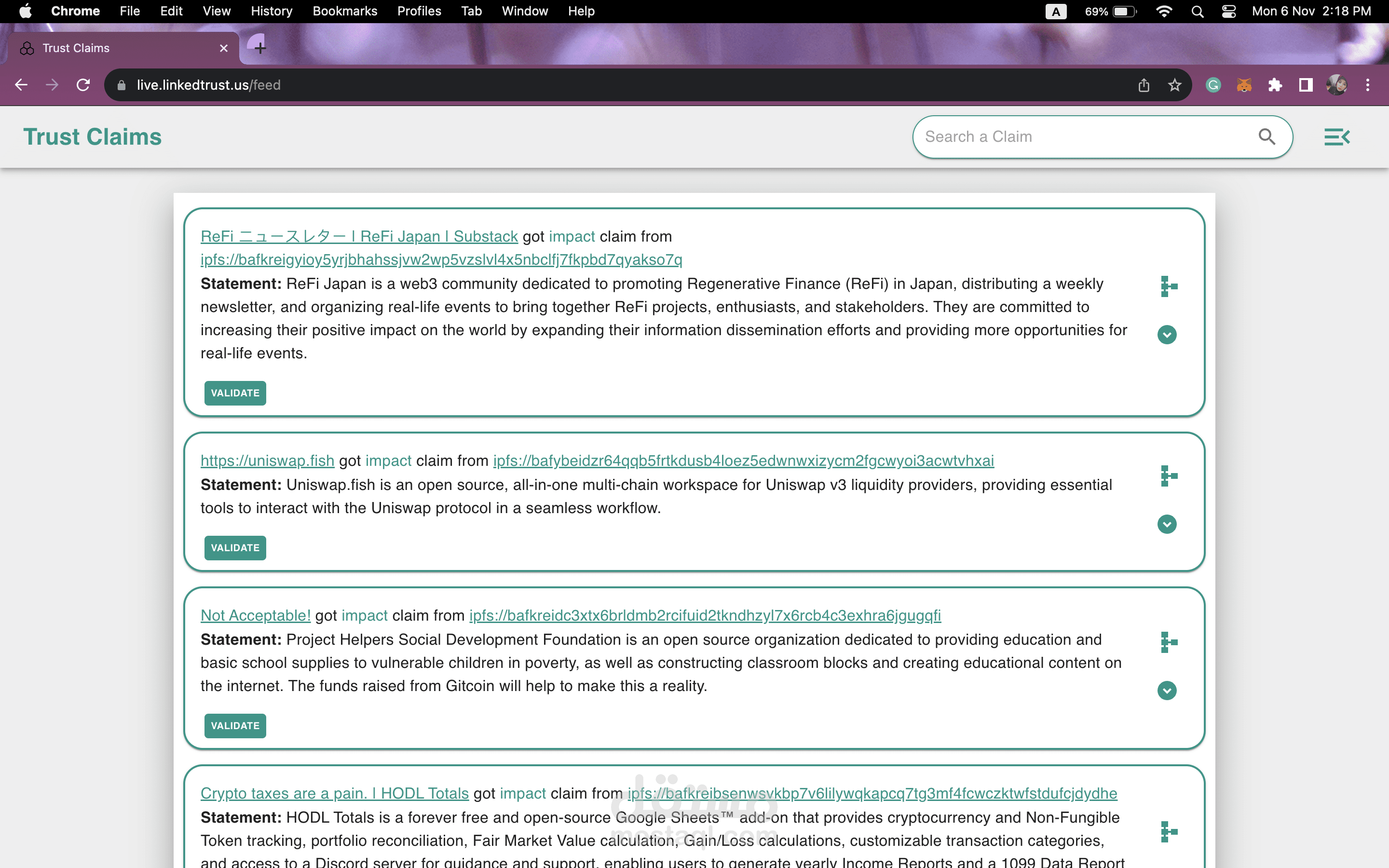This screenshot has width=1389, height=868.
Task: Open the Window menu
Action: tap(525, 11)
